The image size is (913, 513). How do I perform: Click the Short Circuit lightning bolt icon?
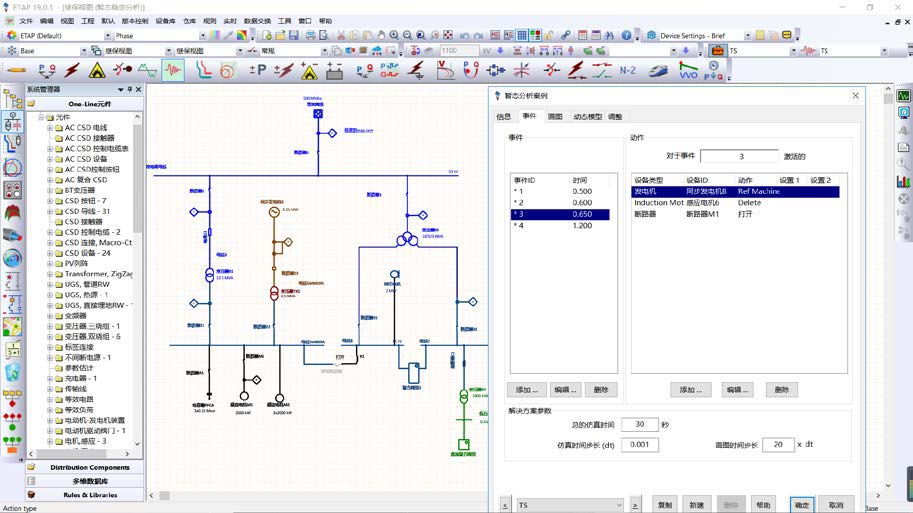(71, 70)
